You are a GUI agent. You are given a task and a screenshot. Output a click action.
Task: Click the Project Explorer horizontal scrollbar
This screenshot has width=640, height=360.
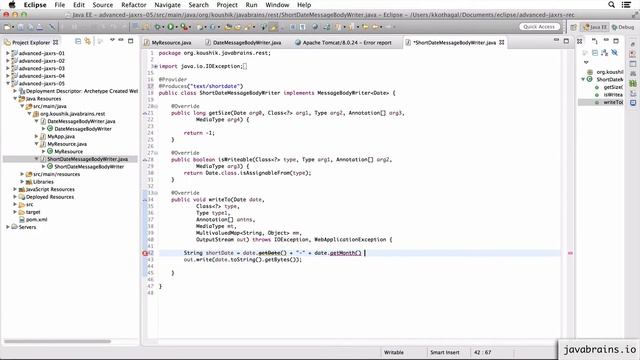[57, 341]
